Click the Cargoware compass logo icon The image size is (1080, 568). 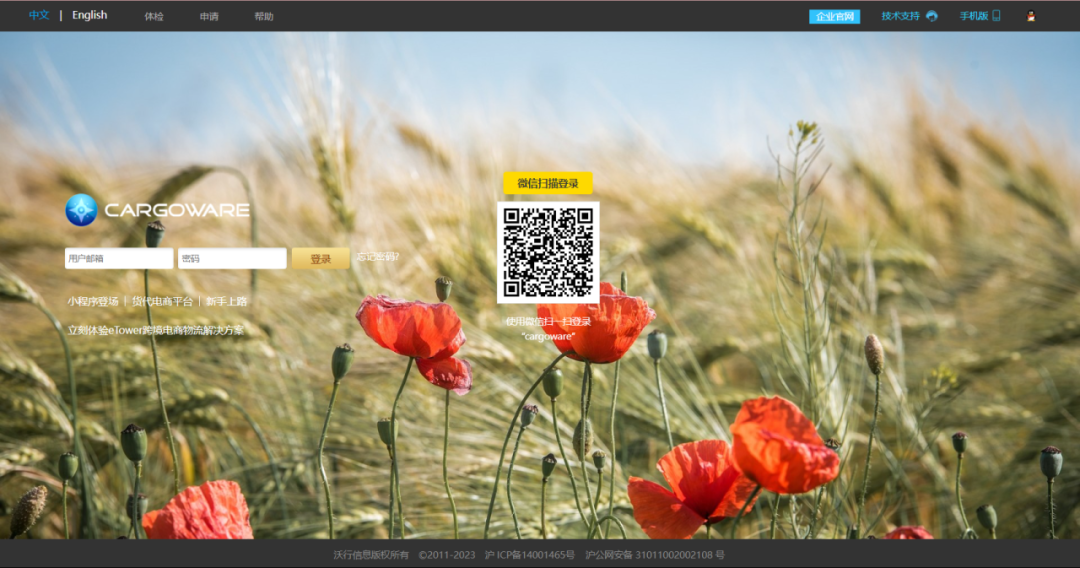81,210
